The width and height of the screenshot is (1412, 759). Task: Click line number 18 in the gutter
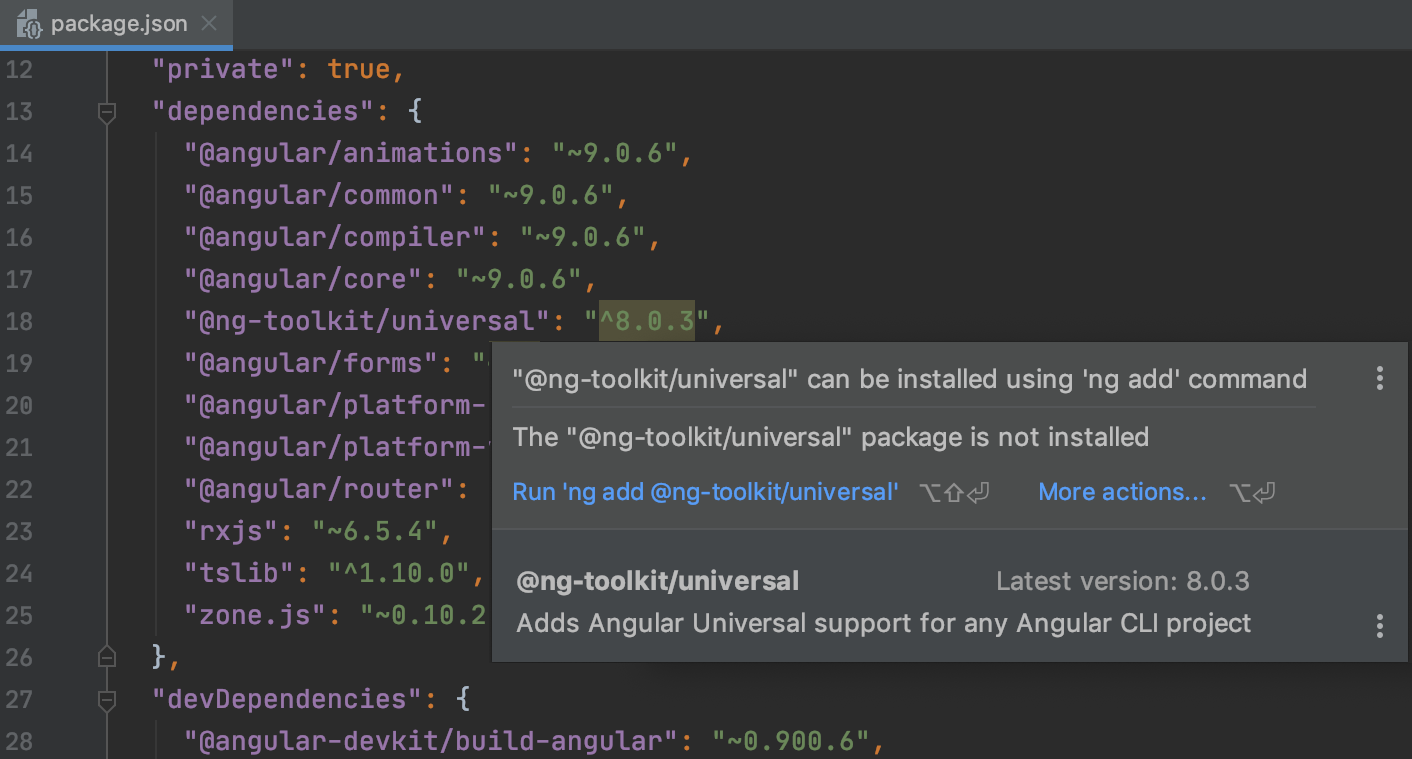click(19, 321)
